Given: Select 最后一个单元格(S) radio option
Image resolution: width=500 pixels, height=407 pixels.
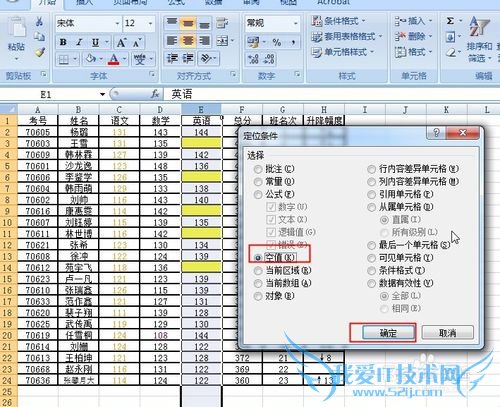Looking at the screenshot, I should click(371, 246).
